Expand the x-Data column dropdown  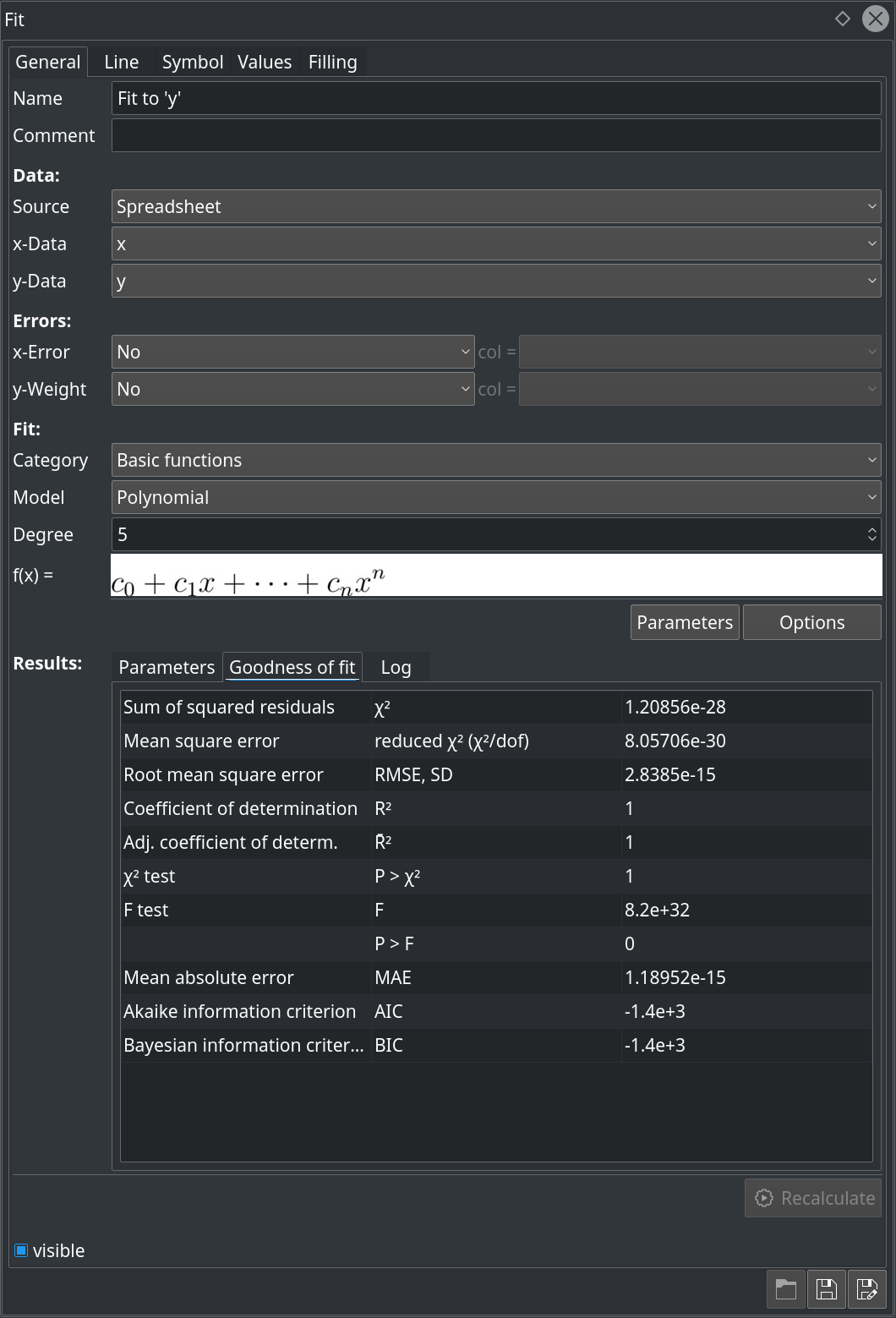pos(495,243)
